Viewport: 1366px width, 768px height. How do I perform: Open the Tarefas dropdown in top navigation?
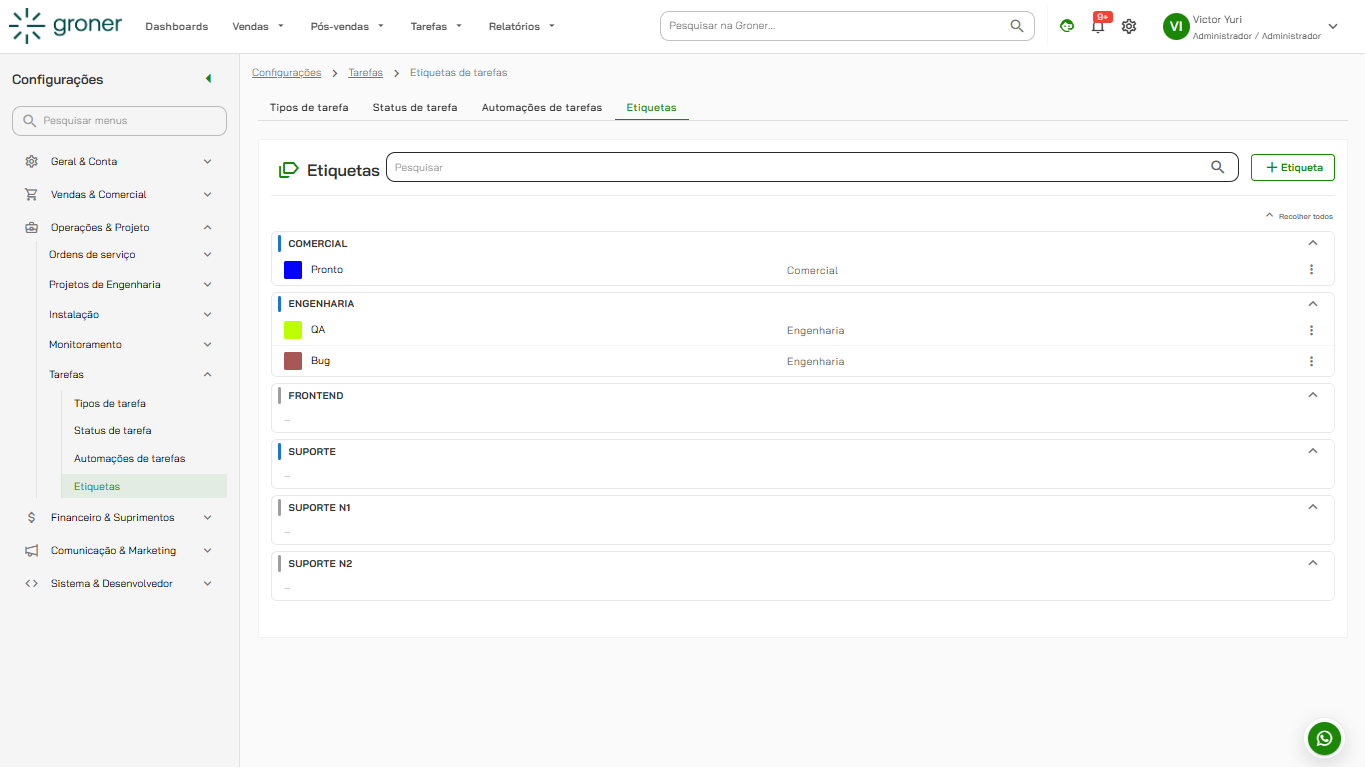click(x=436, y=26)
